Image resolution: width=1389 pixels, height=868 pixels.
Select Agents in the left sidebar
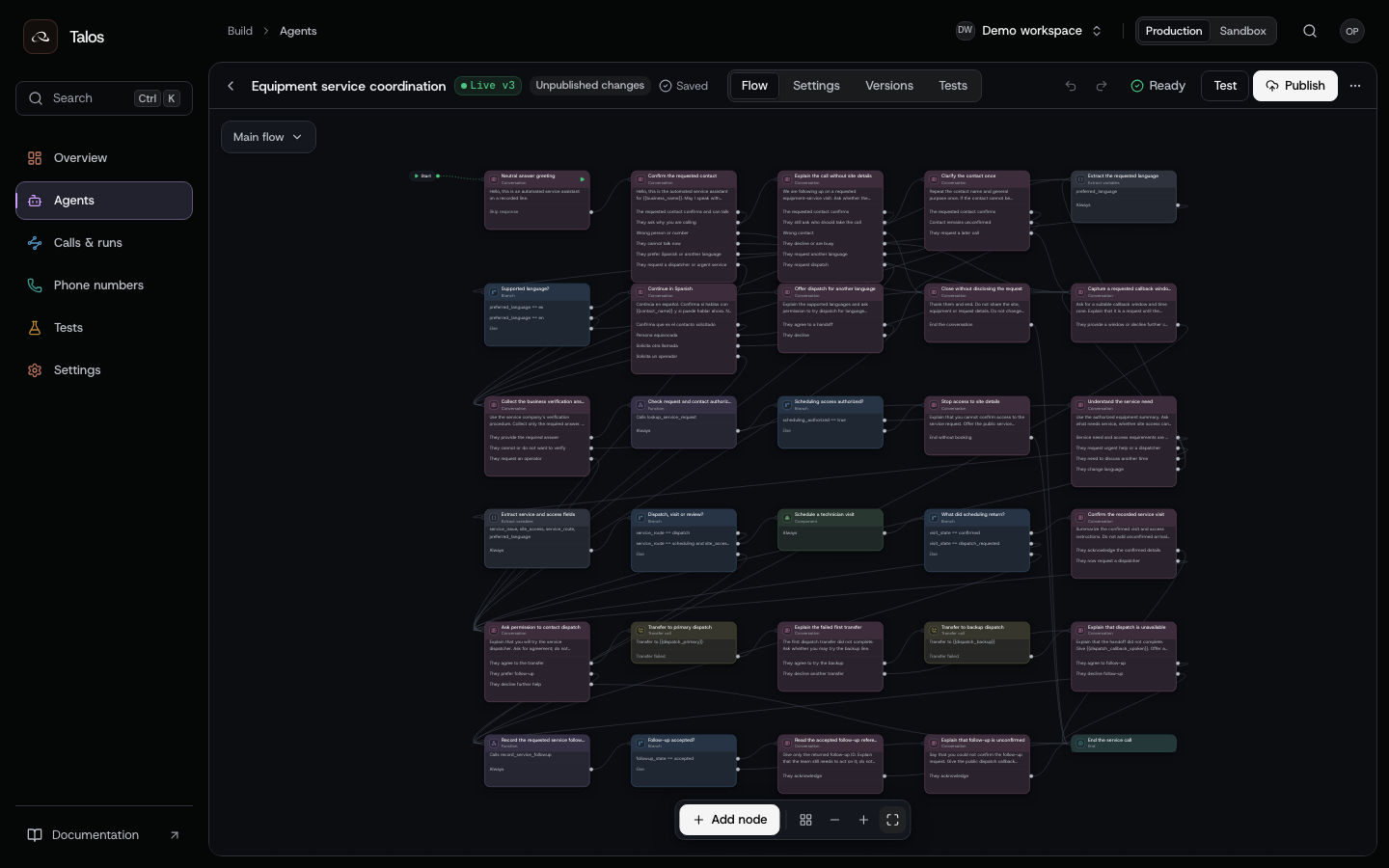[x=104, y=201]
